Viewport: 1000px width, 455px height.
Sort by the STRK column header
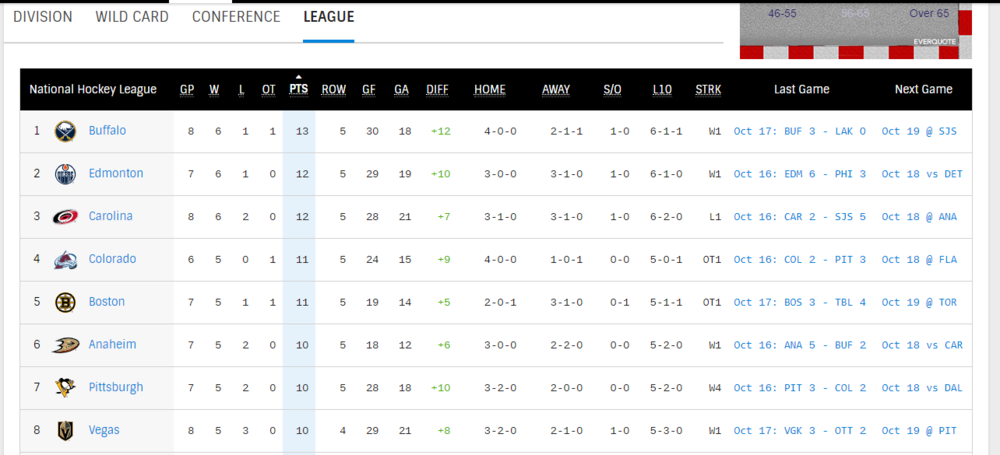pos(709,89)
